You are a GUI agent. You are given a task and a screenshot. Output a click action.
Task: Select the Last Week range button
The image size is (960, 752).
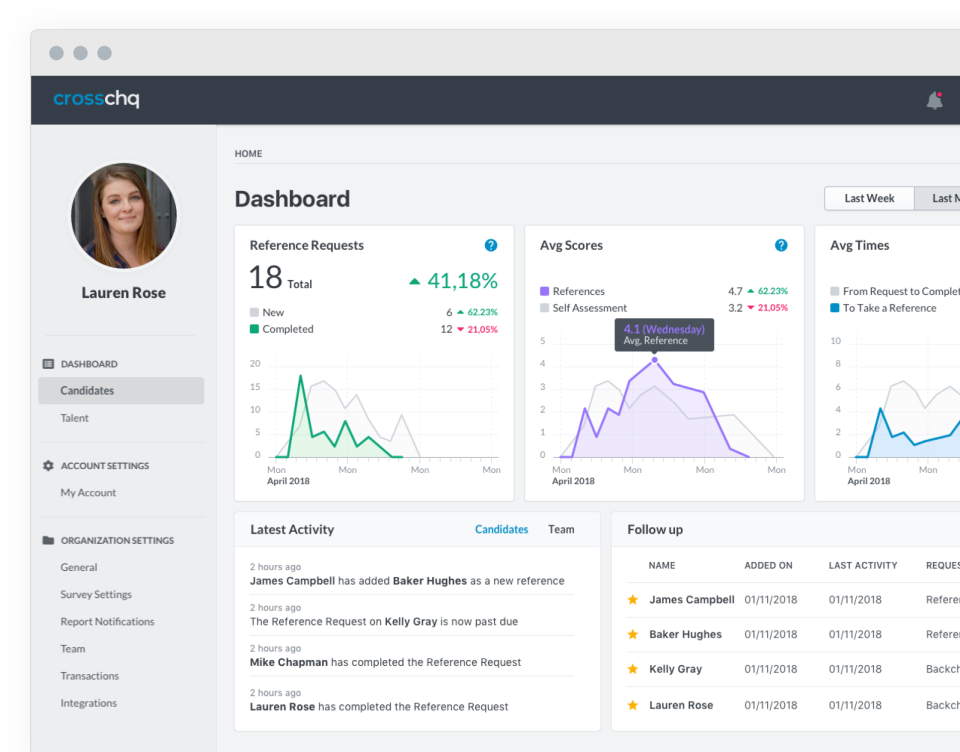click(869, 198)
